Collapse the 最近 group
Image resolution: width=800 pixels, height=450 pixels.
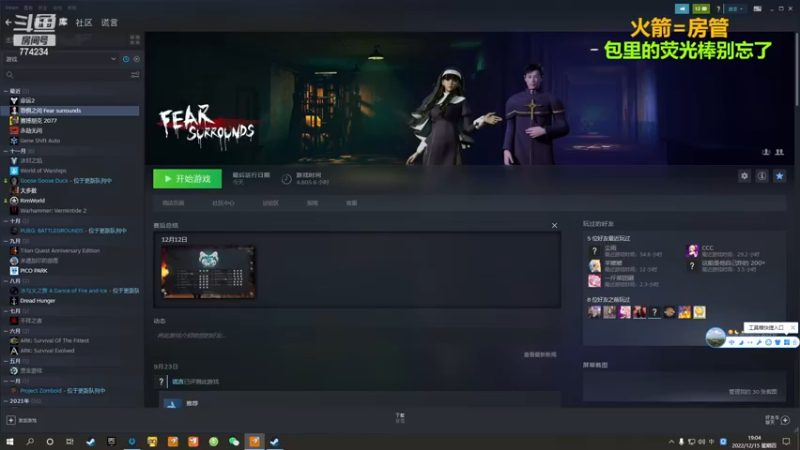6,91
